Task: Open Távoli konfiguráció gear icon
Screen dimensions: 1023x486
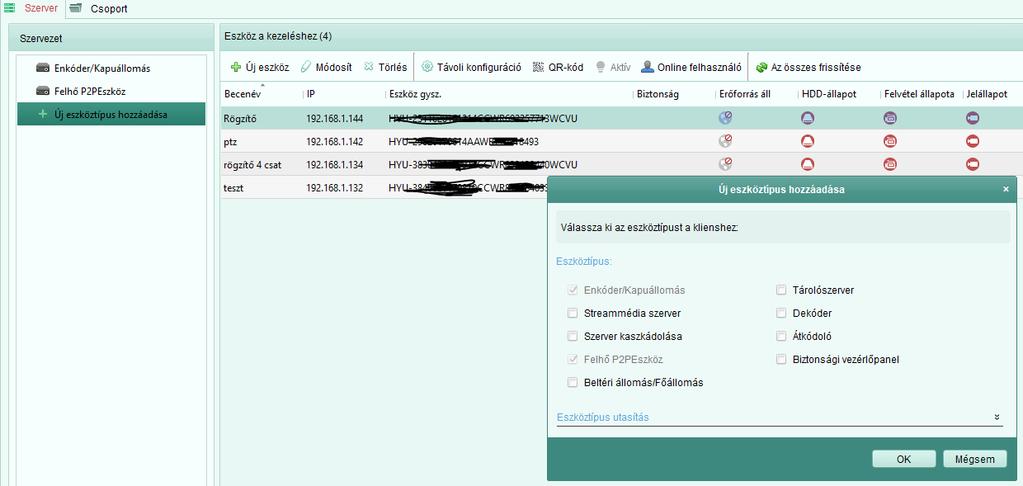Action: point(427,67)
